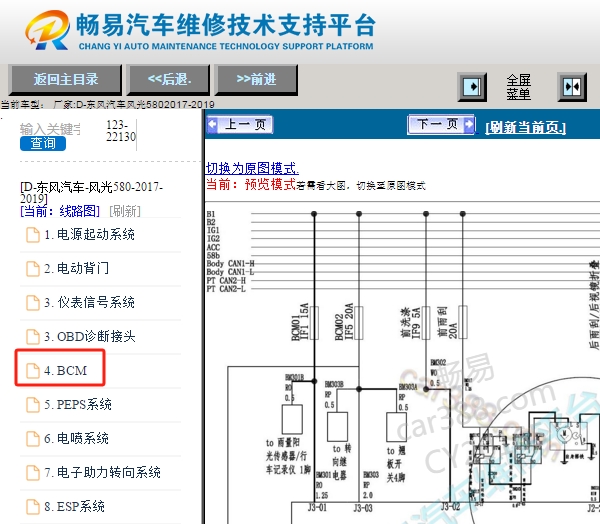The image size is (600, 524).
Task: Click document icon beside 4. BCM
Action: pos(33,371)
